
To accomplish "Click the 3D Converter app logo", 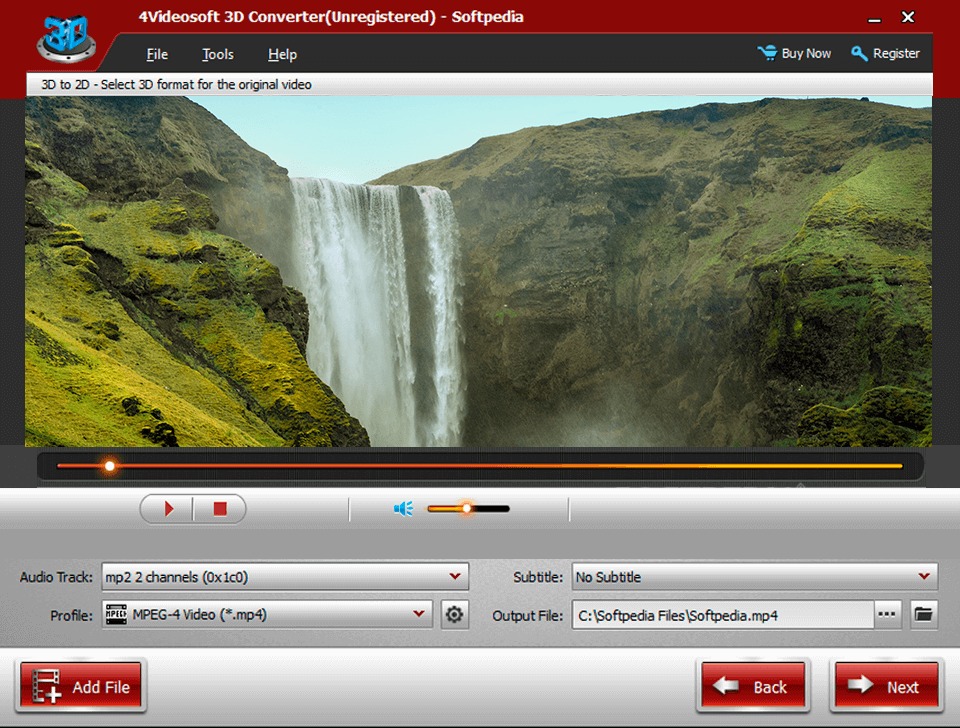I will 66,38.
